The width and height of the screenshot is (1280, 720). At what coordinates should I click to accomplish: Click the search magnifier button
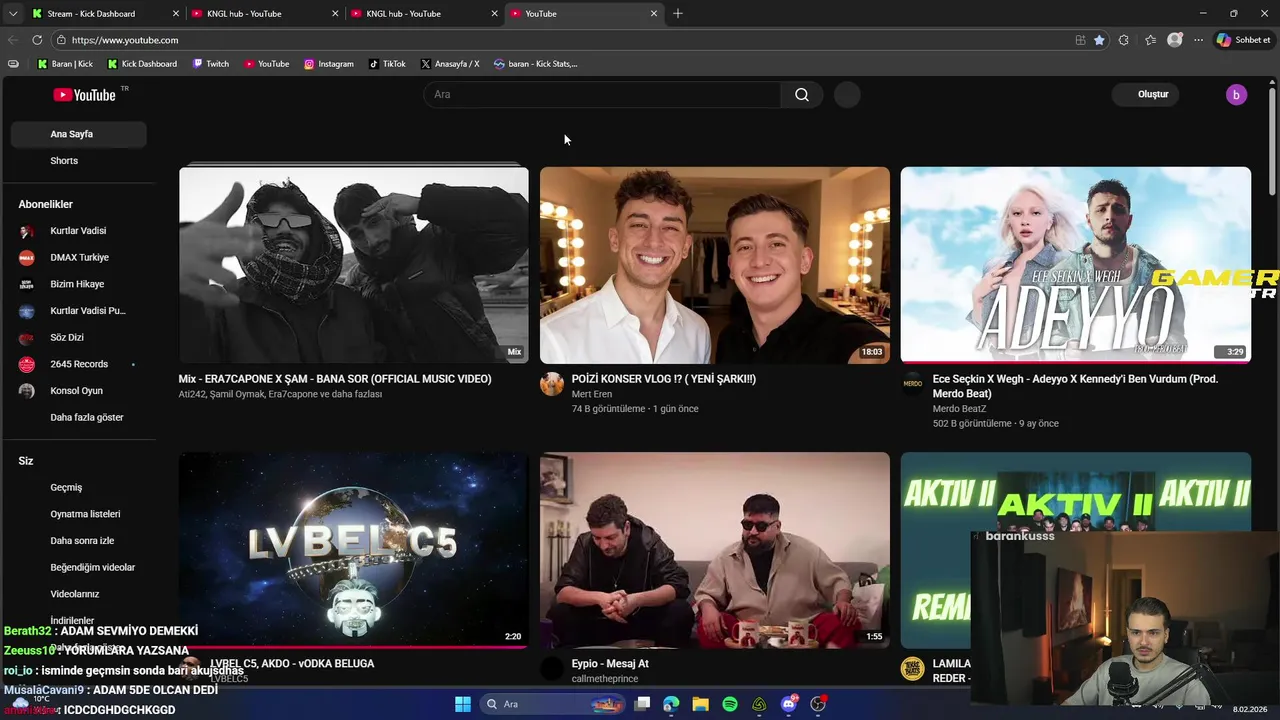point(802,94)
